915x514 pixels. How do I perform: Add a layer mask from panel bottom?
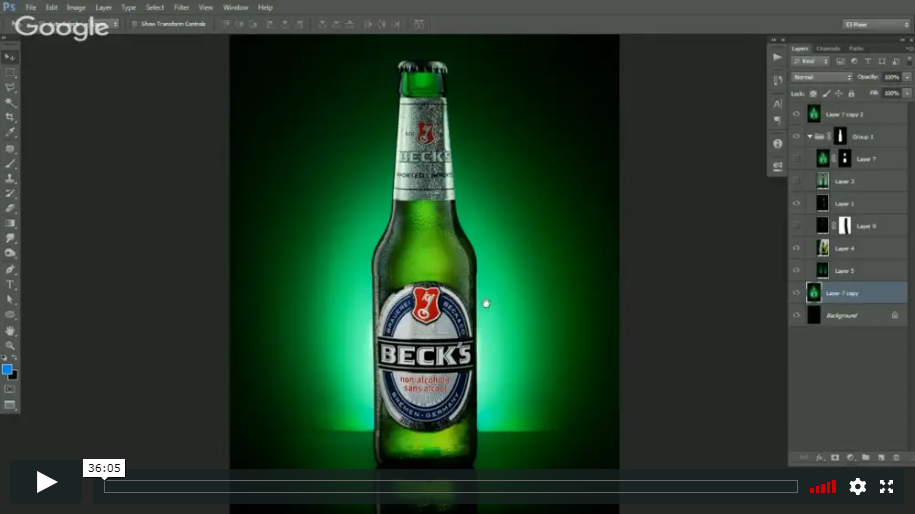835,458
